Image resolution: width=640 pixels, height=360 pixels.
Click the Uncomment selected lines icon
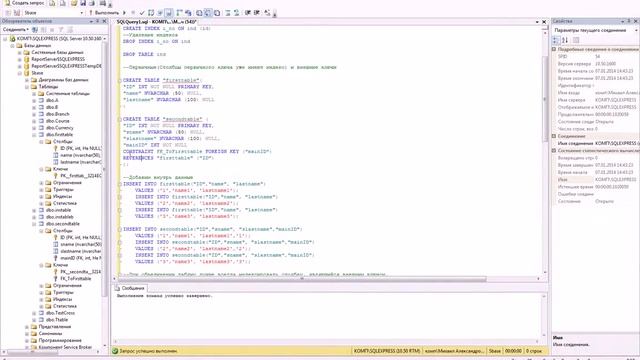[x=236, y=13]
